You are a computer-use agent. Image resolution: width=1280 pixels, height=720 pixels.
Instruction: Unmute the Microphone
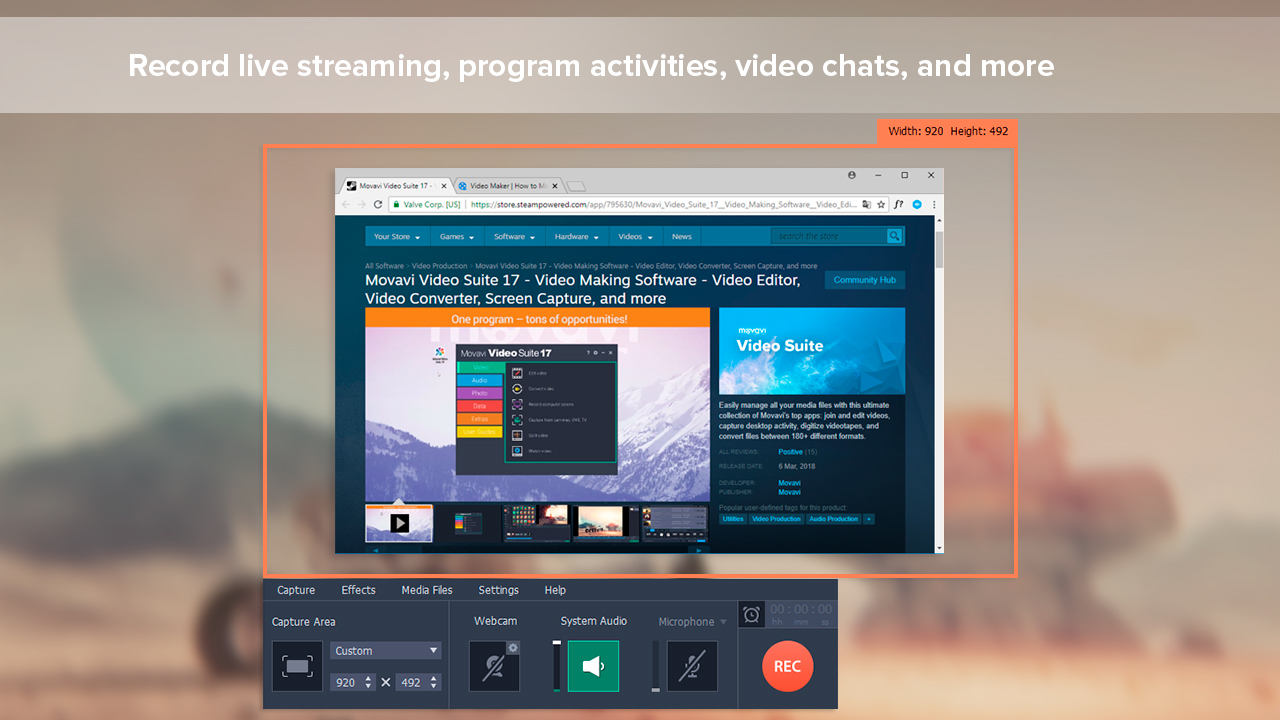[692, 666]
